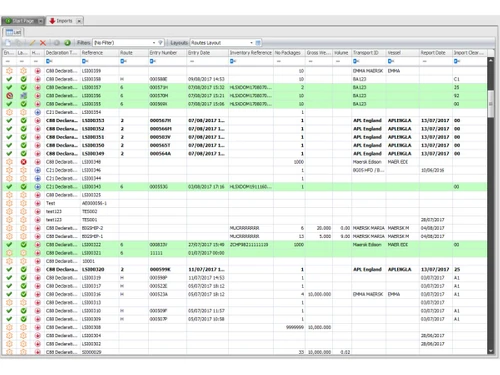Select the reference cell LS300357
The height and width of the screenshot is (375, 500).
[x=100, y=87]
